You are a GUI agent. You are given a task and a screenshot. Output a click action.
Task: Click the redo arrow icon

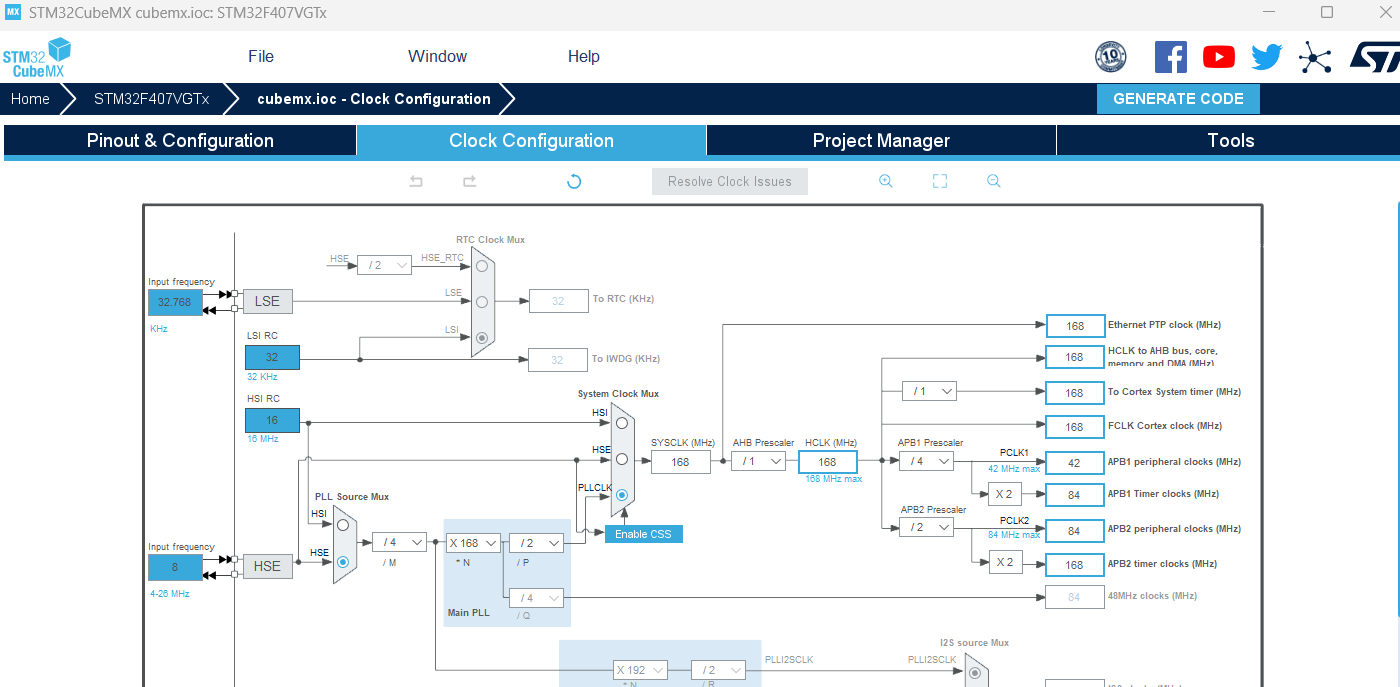[469, 181]
